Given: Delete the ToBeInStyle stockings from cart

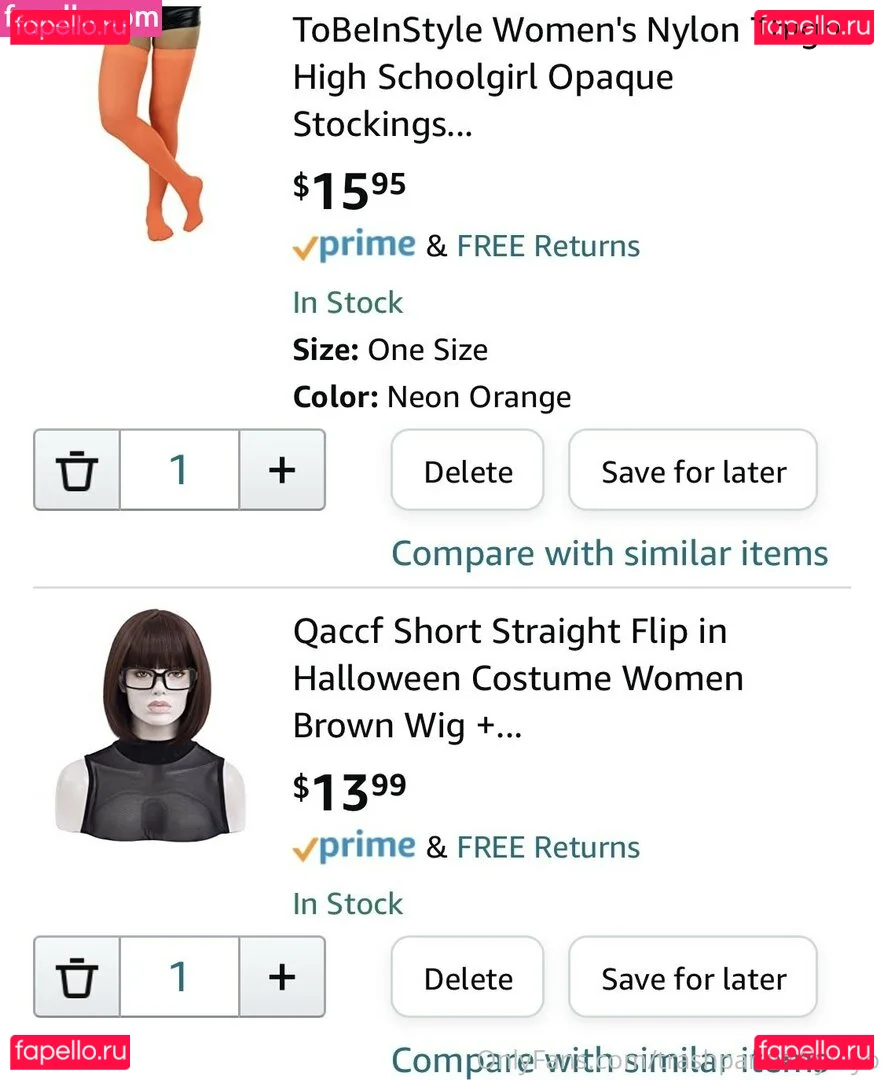Looking at the screenshot, I should click(x=467, y=471).
